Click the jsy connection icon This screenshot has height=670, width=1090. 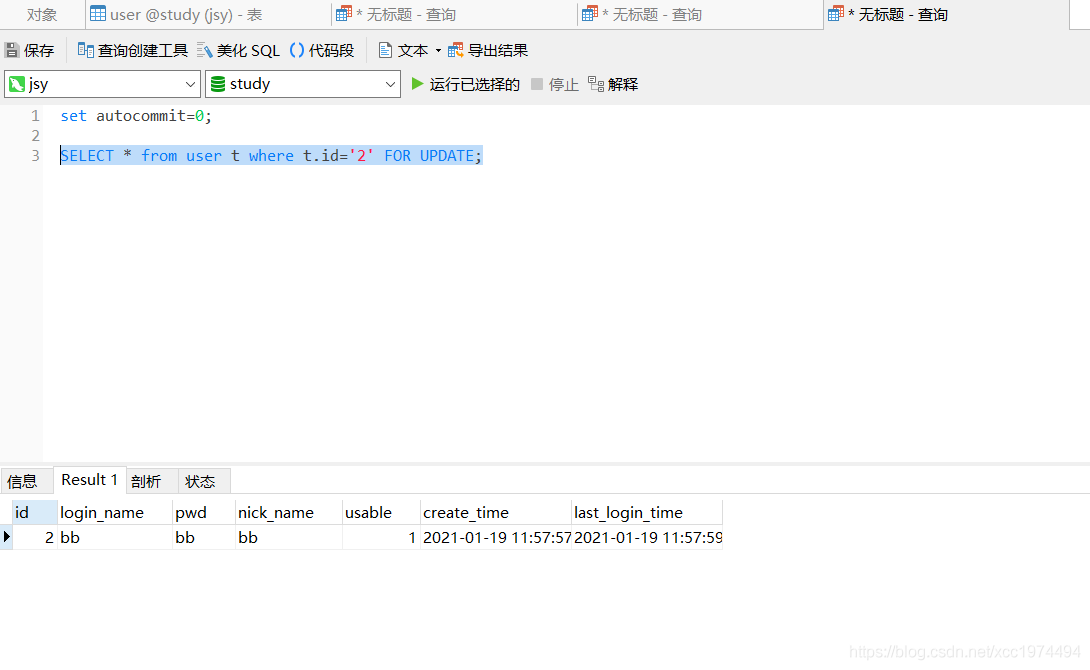click(x=17, y=84)
